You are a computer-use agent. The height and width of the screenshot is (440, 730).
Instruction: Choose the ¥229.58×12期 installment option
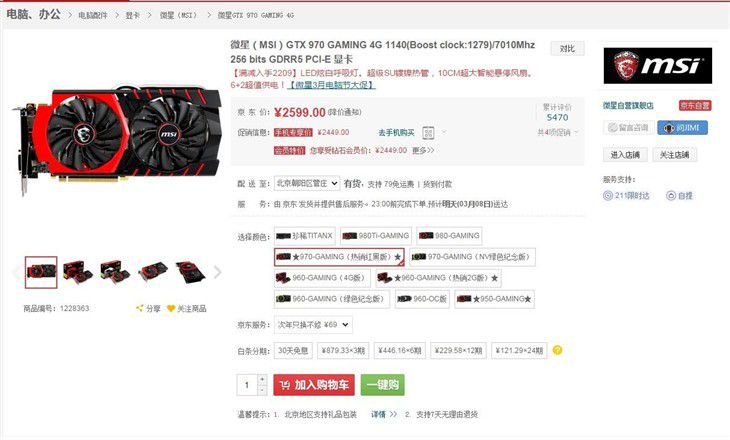458,351
